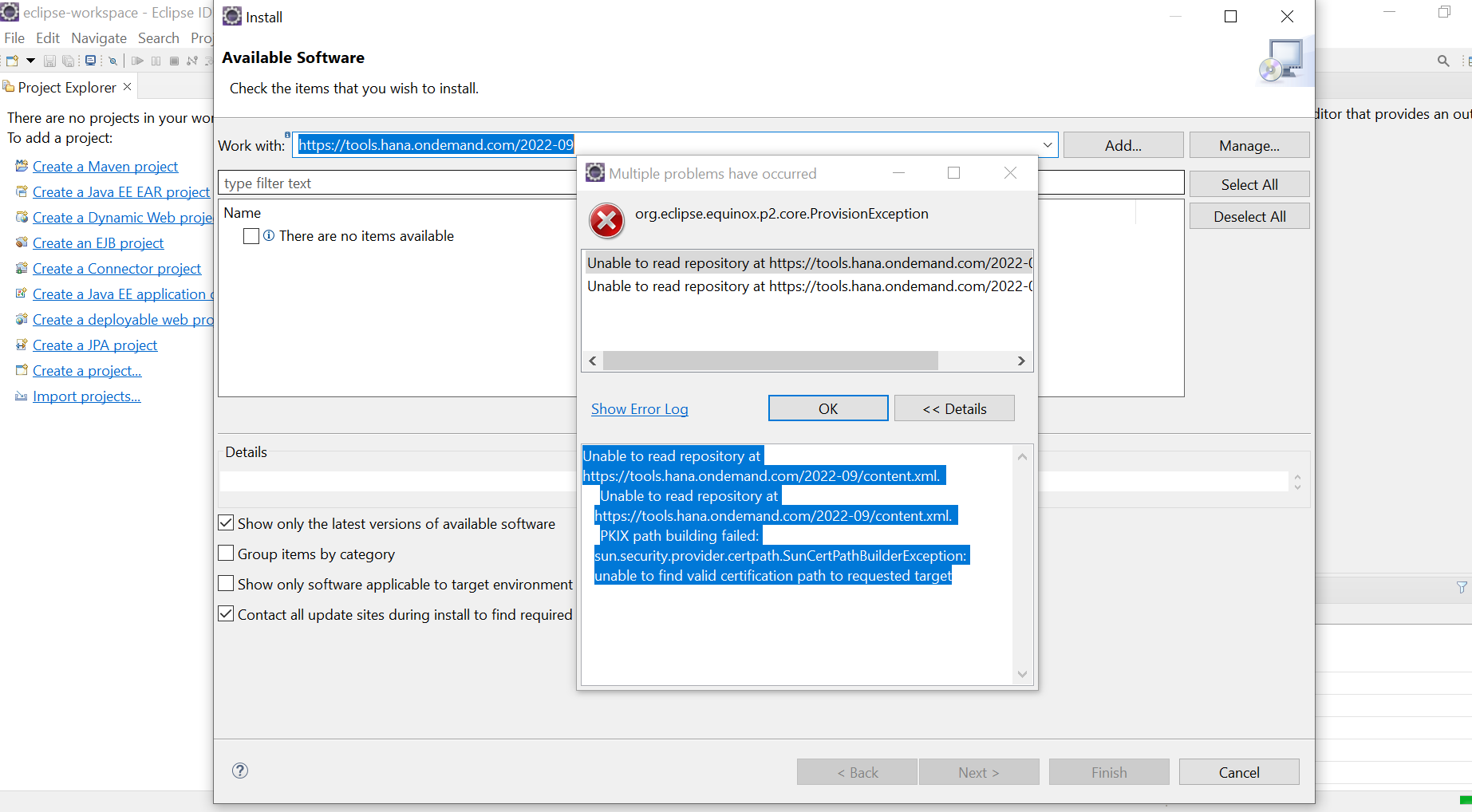
Task: Click the Save toolbar icon
Action: pyautogui.click(x=49, y=61)
